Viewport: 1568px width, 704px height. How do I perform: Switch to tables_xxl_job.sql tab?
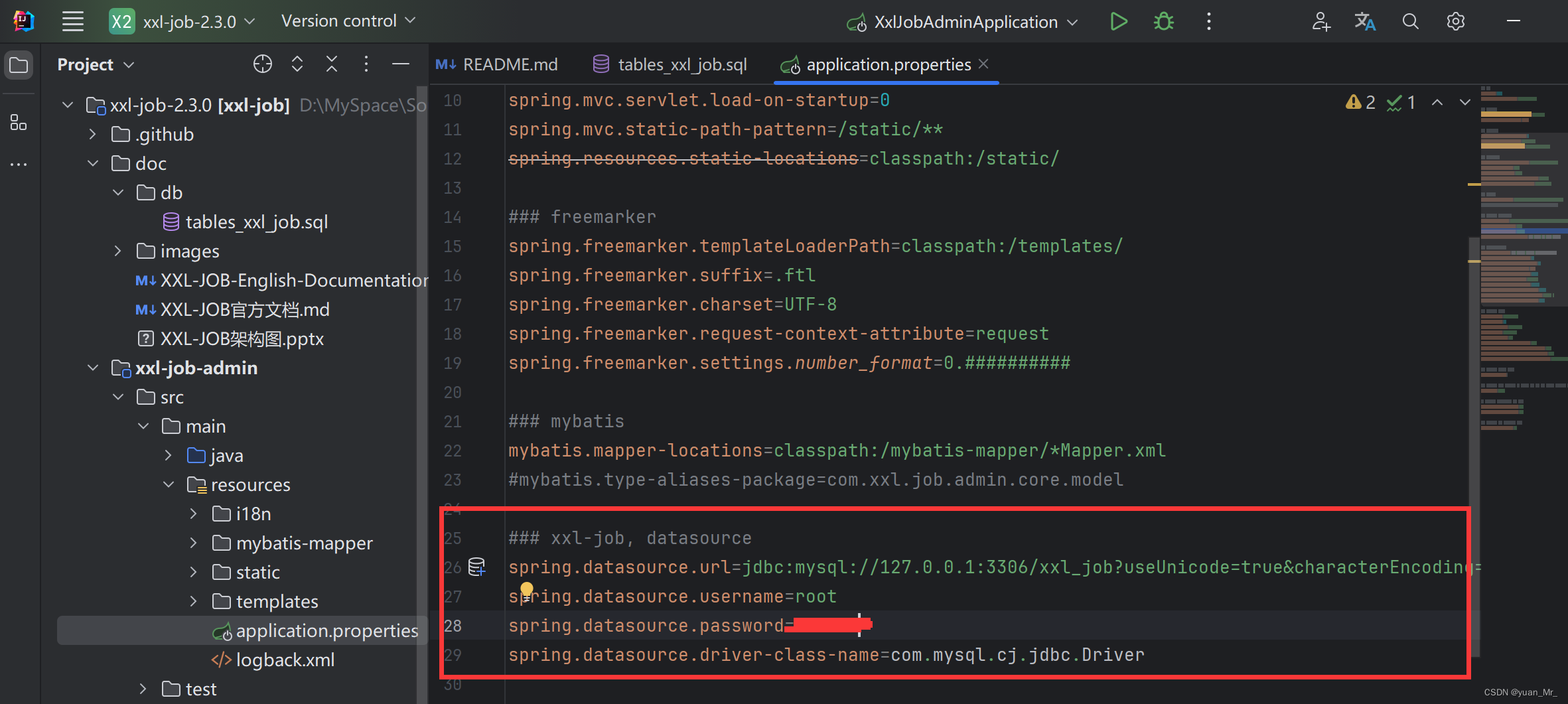click(x=671, y=64)
